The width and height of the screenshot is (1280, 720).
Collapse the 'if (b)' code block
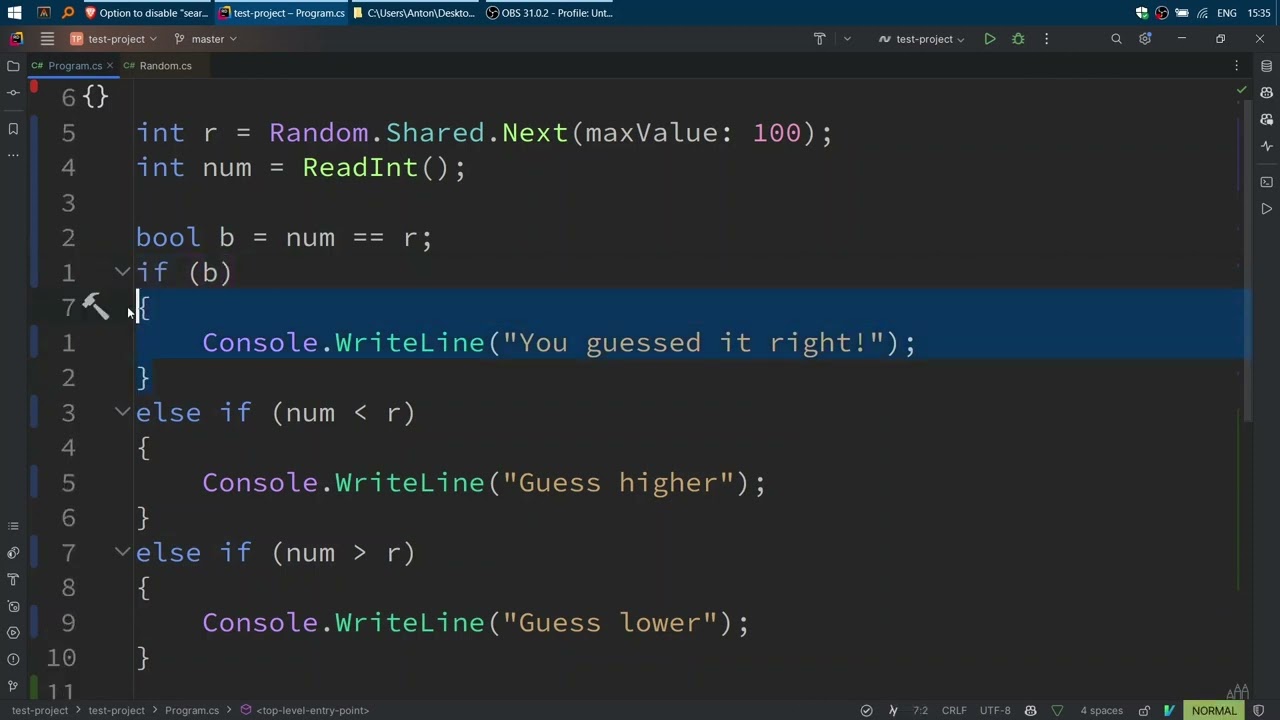click(x=122, y=271)
